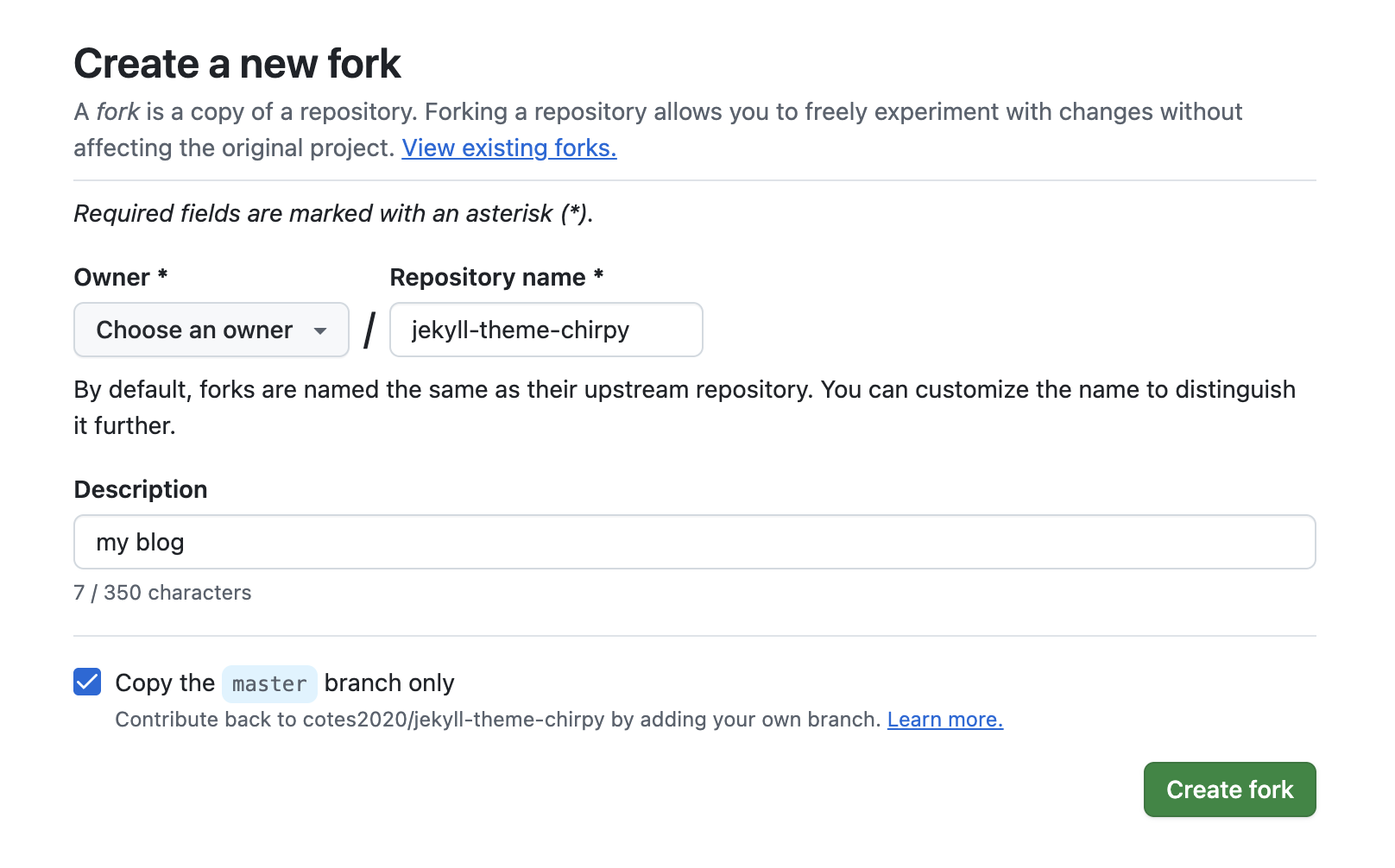1395x868 pixels.
Task: Click the Create a new fork heading
Action: pyautogui.click(x=237, y=64)
